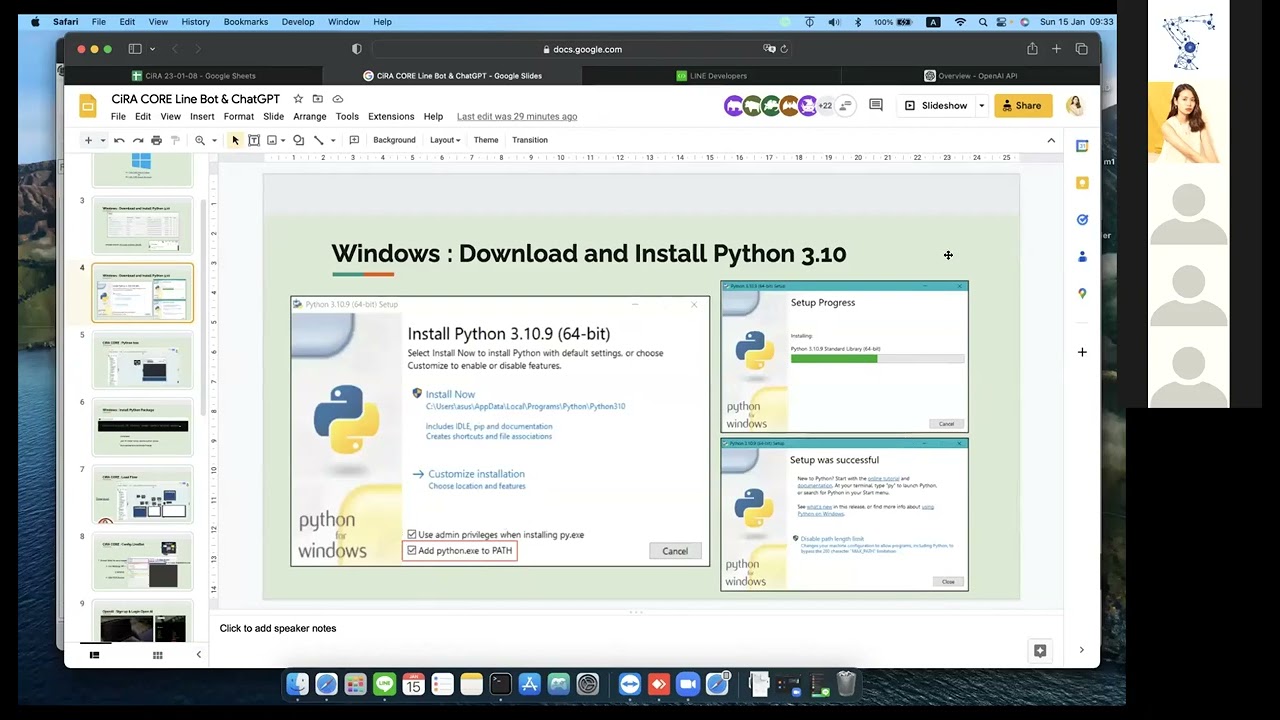
Task: Open comment history icon
Action: tap(876, 105)
